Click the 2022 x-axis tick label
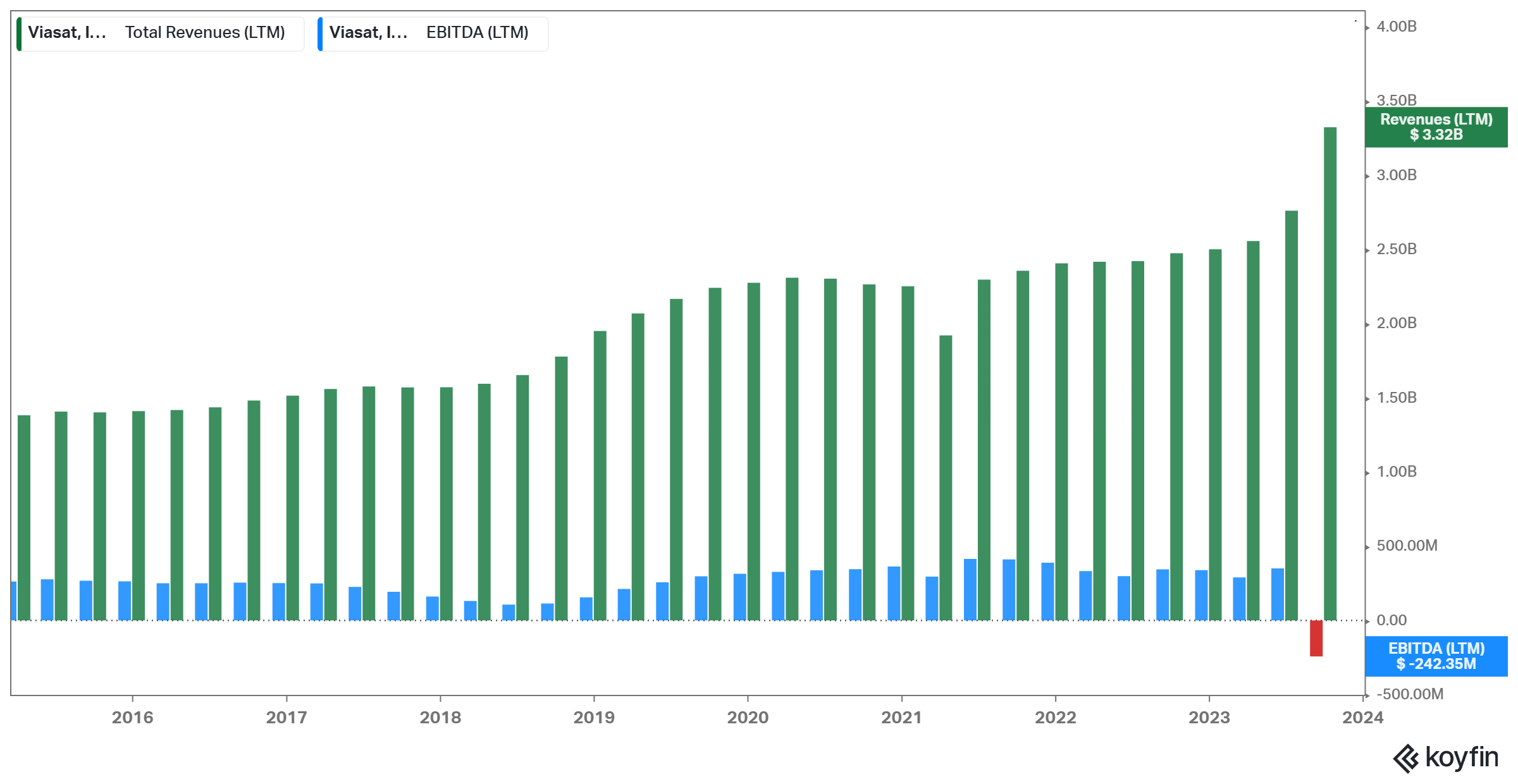Viewport: 1518px width, 784px height. 1055,718
